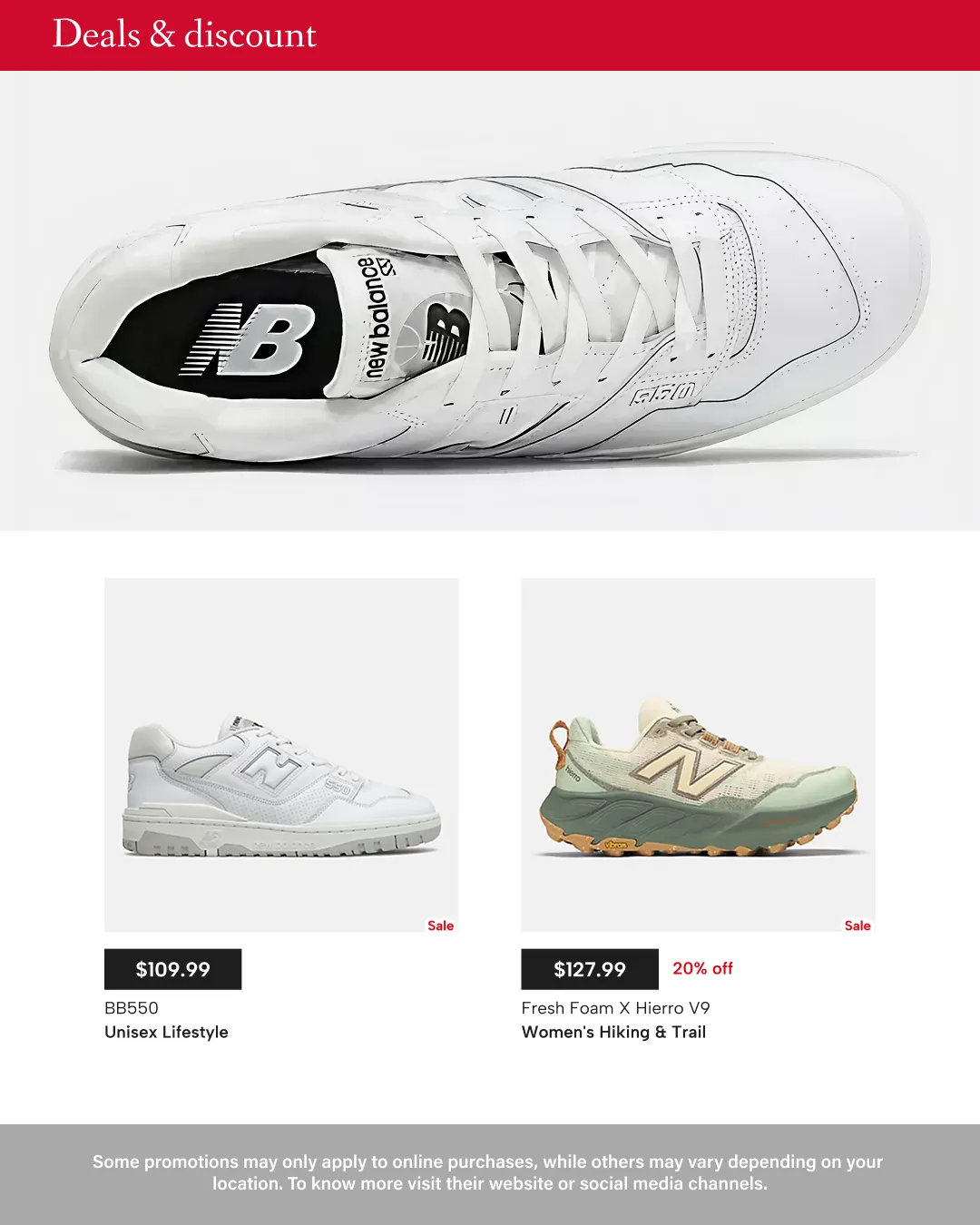Click the N logo on the BB550 shoe

coord(269,768)
